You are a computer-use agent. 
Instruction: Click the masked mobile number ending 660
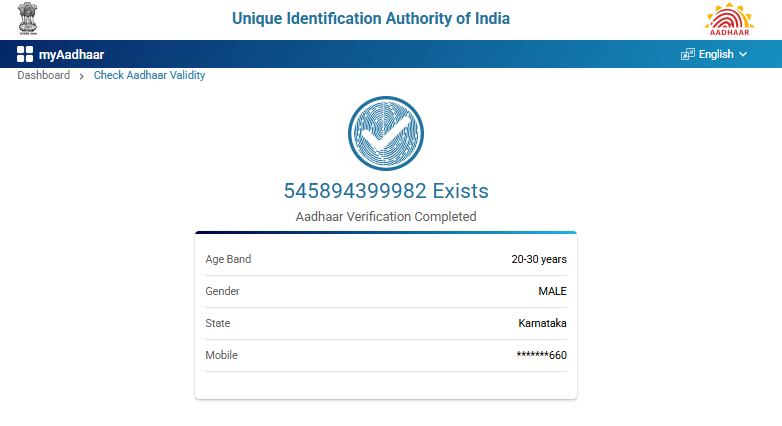point(541,355)
